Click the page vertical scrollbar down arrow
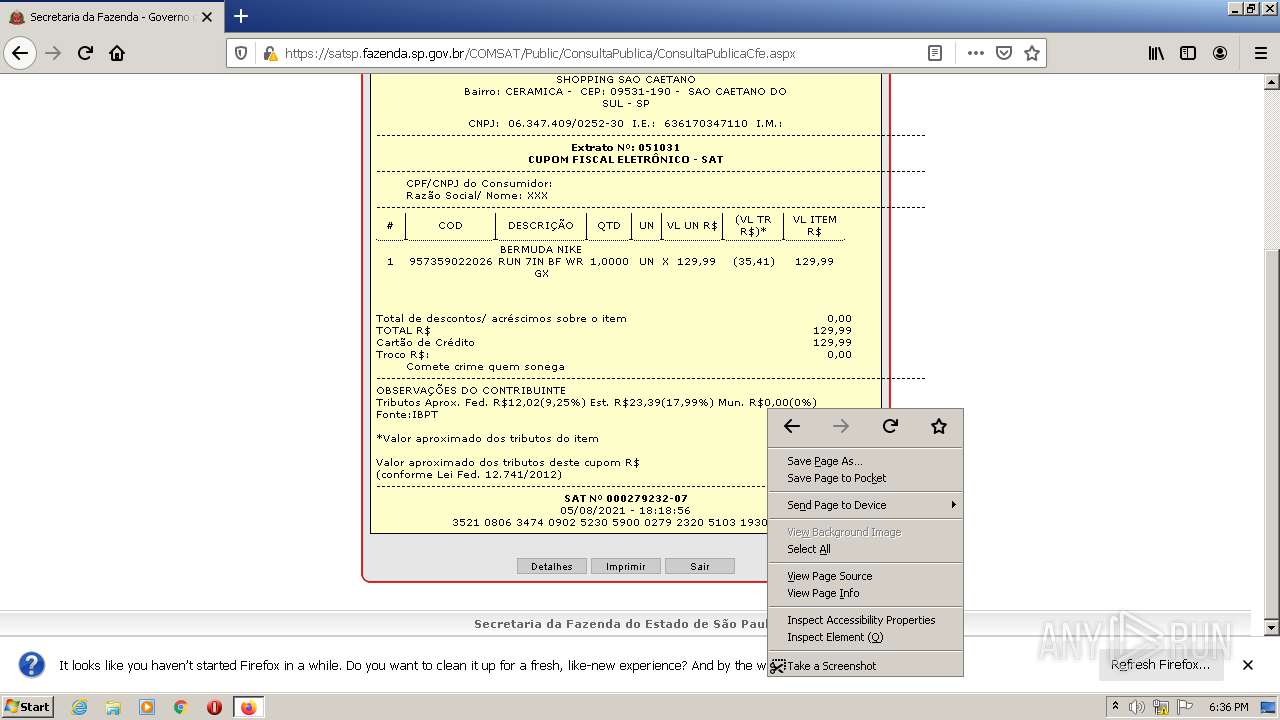This screenshot has height=720, width=1280. [1272, 628]
